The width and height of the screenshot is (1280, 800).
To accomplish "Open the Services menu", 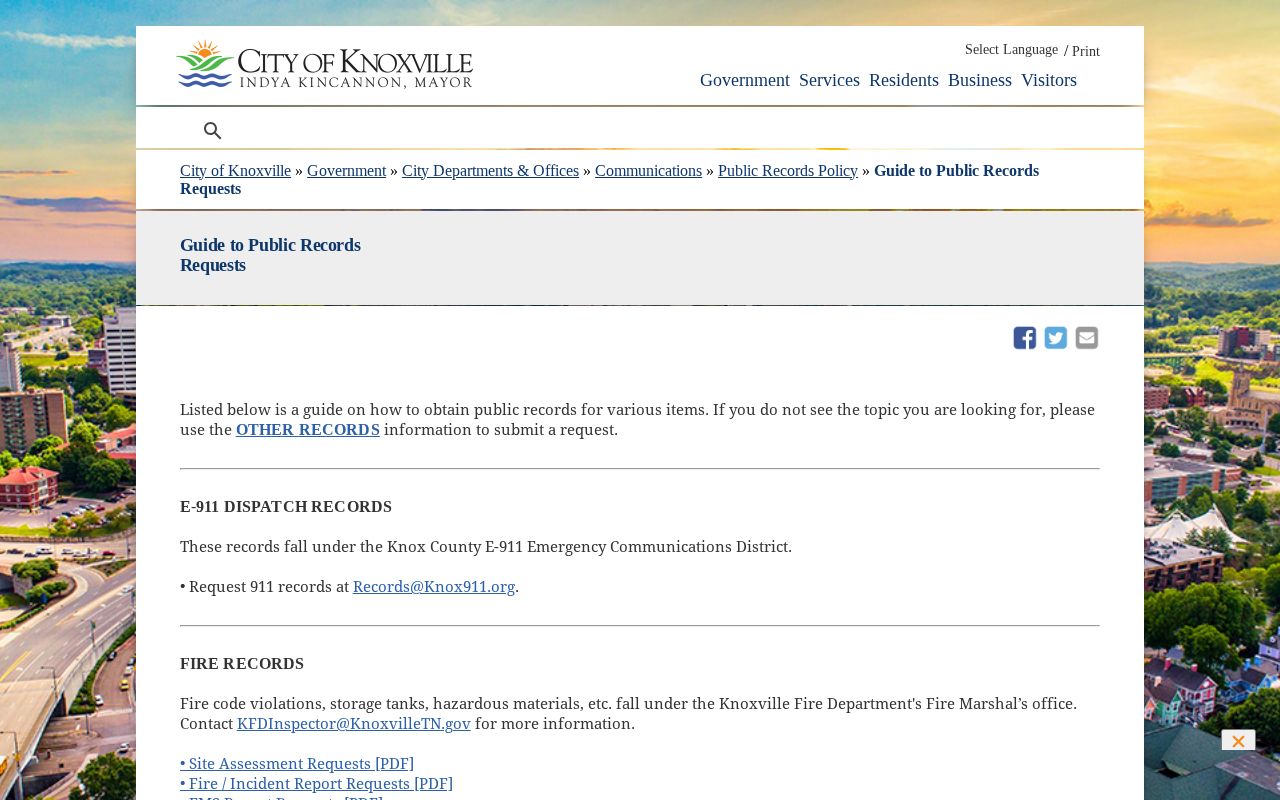I will click(829, 80).
